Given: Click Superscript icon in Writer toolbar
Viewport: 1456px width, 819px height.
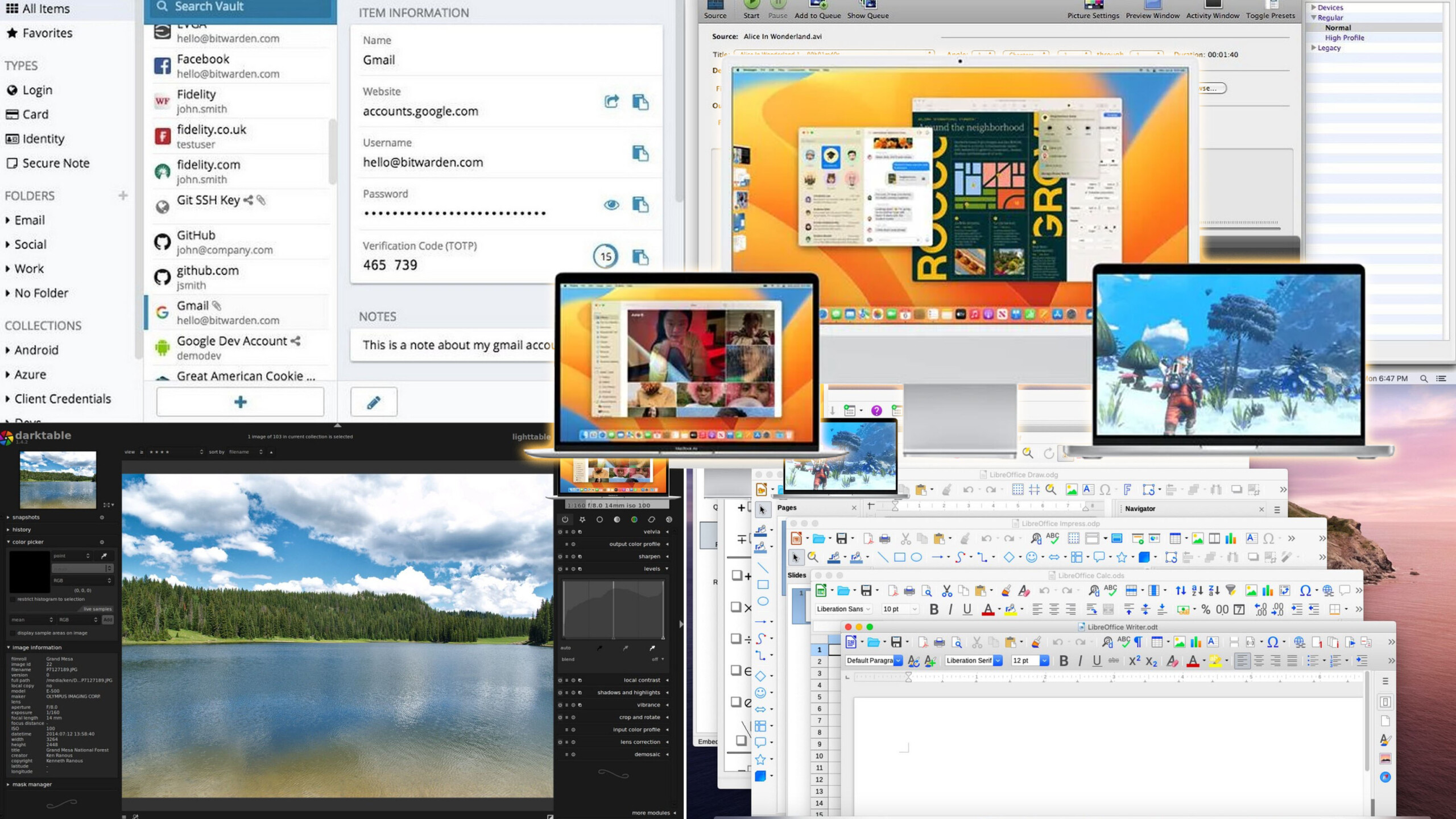Looking at the screenshot, I should [1134, 660].
